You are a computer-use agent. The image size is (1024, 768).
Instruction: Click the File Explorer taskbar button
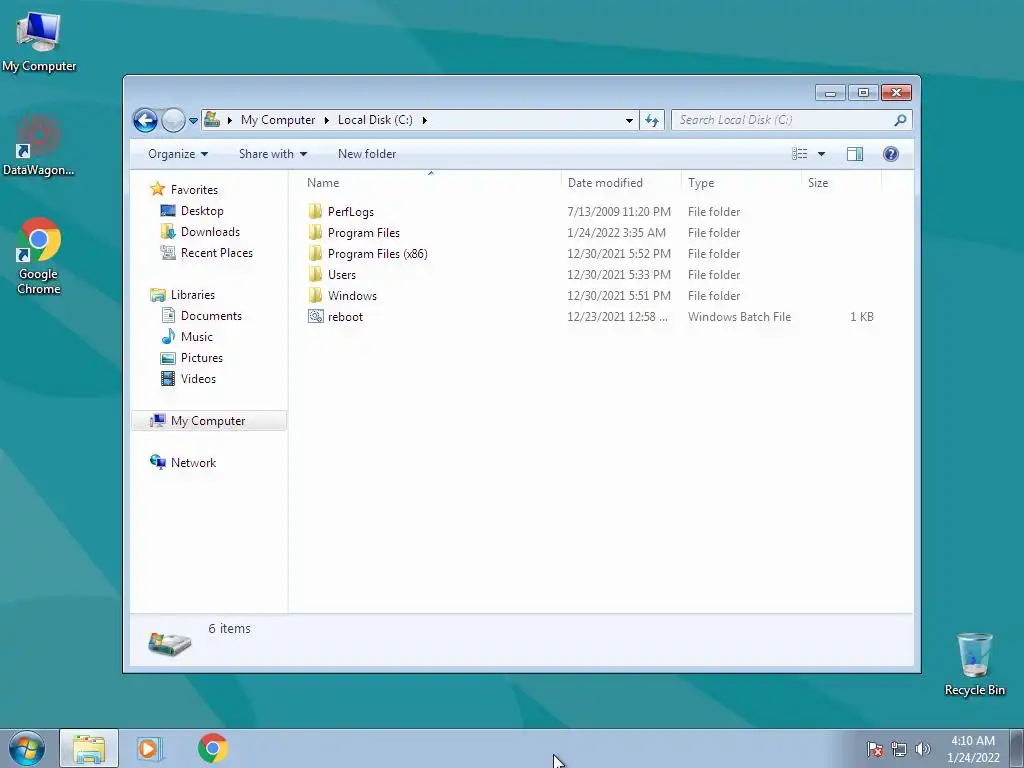[x=89, y=748]
